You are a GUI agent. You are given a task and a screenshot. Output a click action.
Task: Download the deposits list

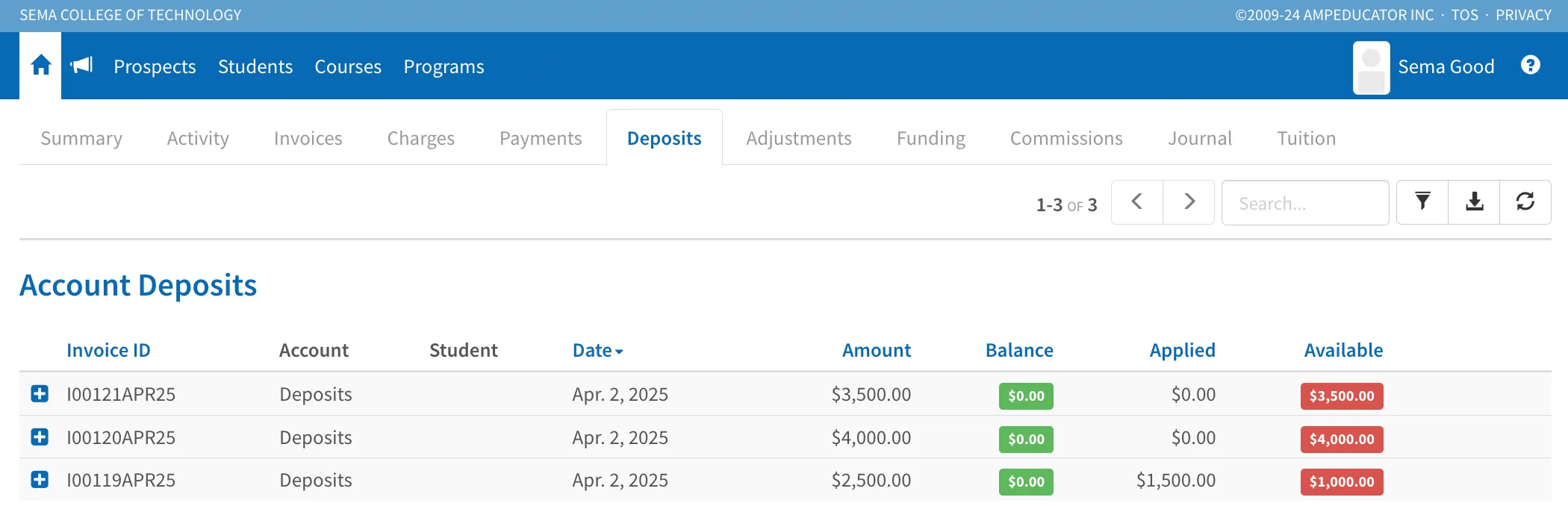tap(1474, 202)
